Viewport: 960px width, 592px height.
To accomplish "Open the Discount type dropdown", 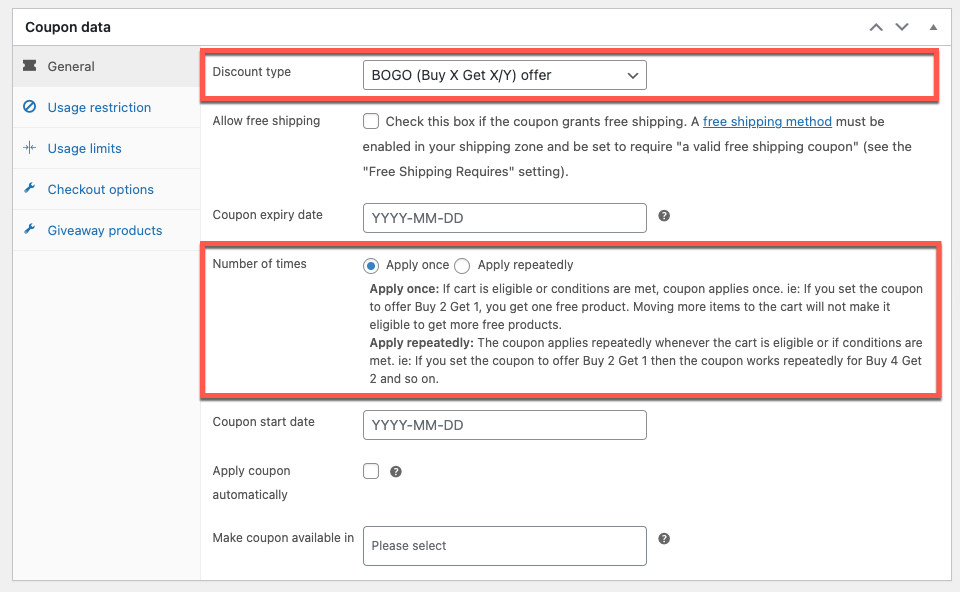I will [x=504, y=75].
